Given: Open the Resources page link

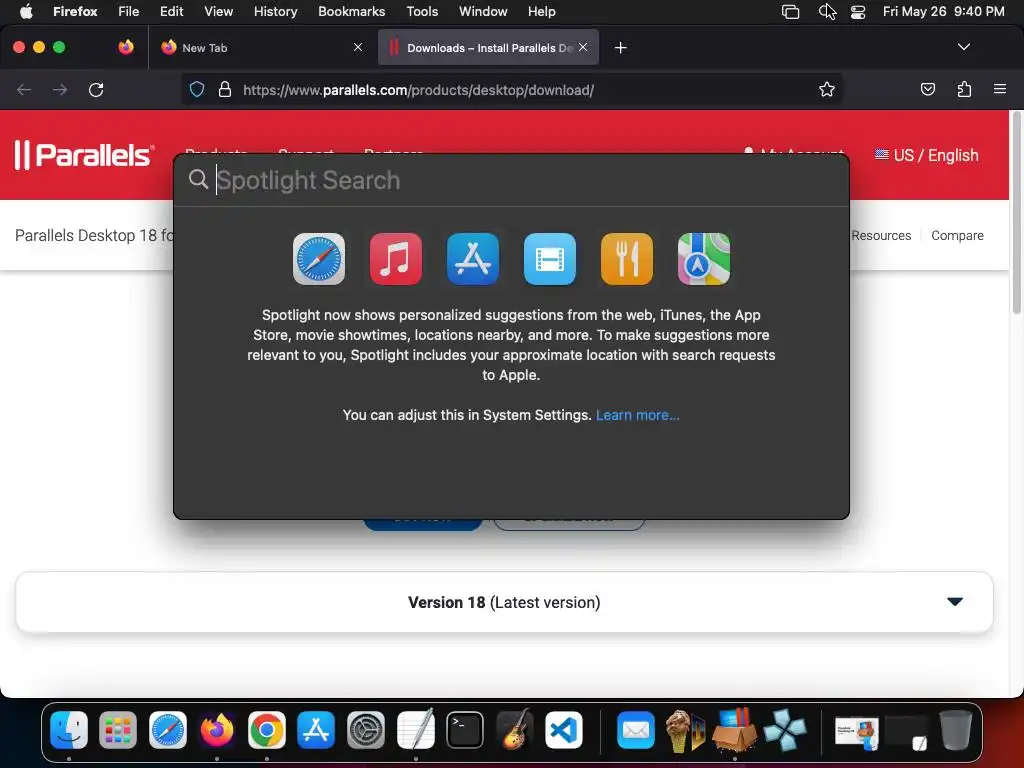Looking at the screenshot, I should coord(881,236).
